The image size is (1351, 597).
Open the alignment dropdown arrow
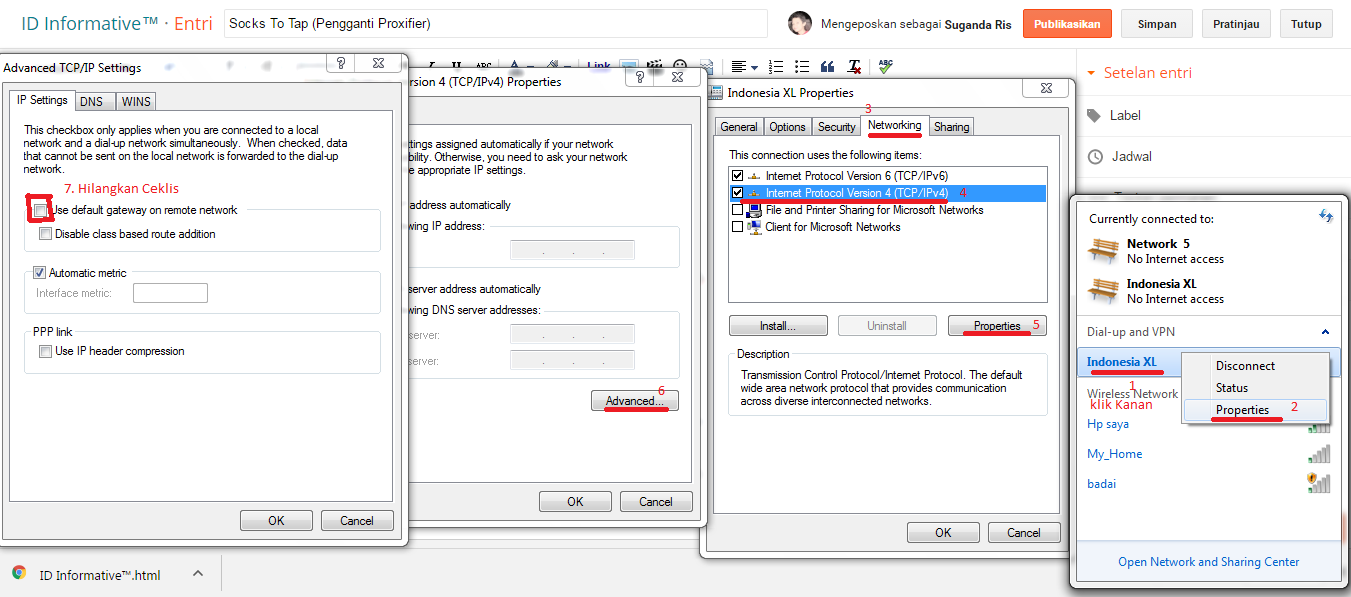(754, 68)
